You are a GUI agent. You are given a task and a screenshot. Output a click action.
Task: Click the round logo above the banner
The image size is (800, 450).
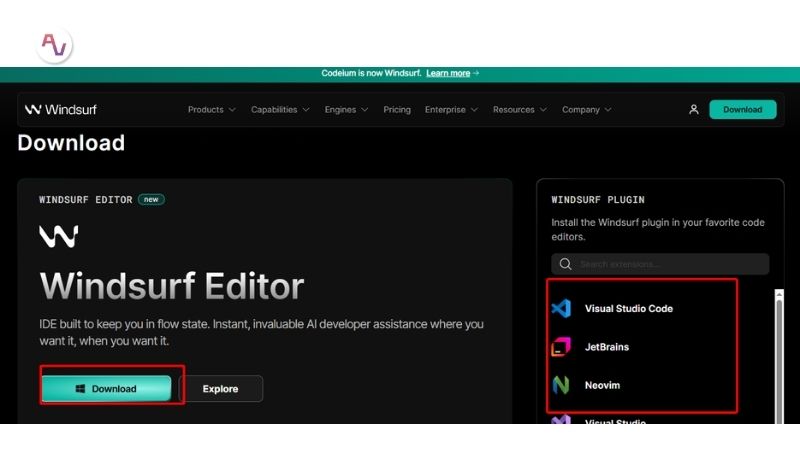pos(55,45)
